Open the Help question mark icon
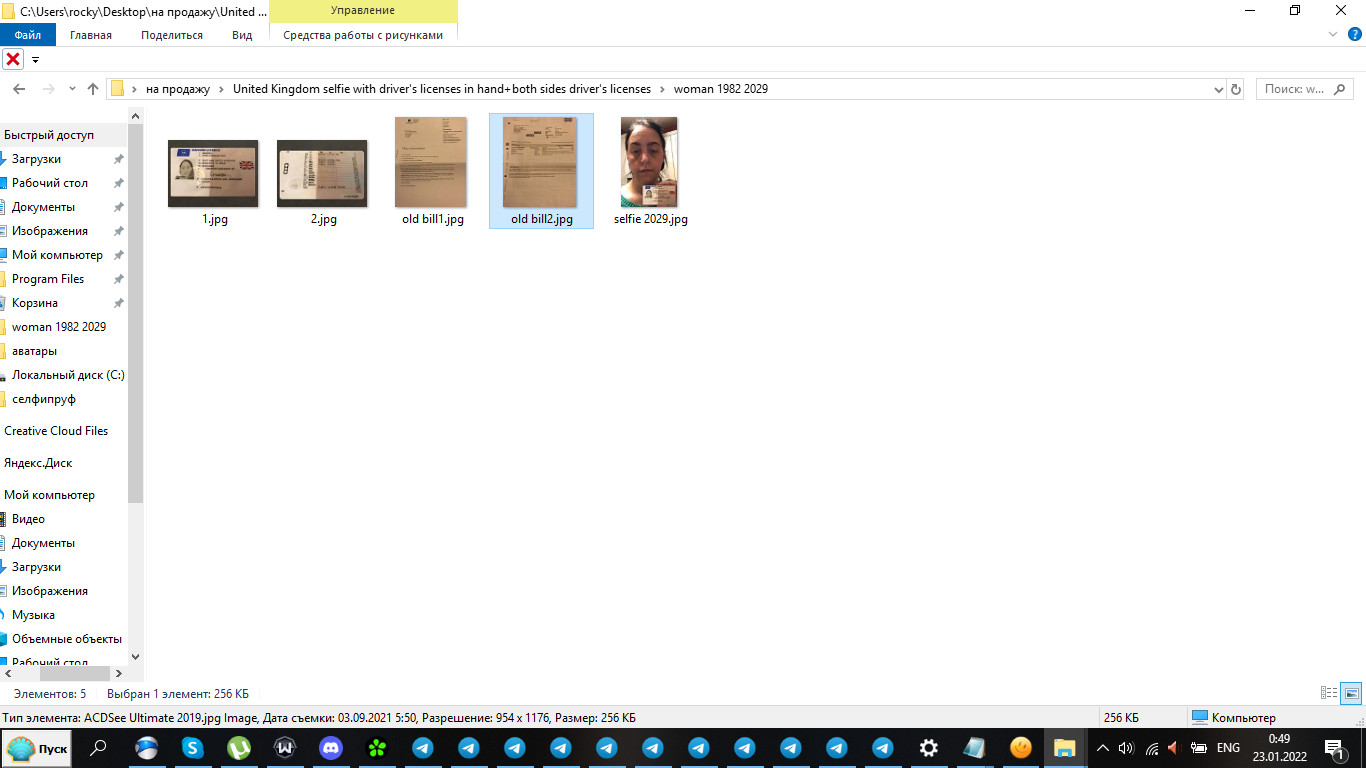 point(1355,35)
